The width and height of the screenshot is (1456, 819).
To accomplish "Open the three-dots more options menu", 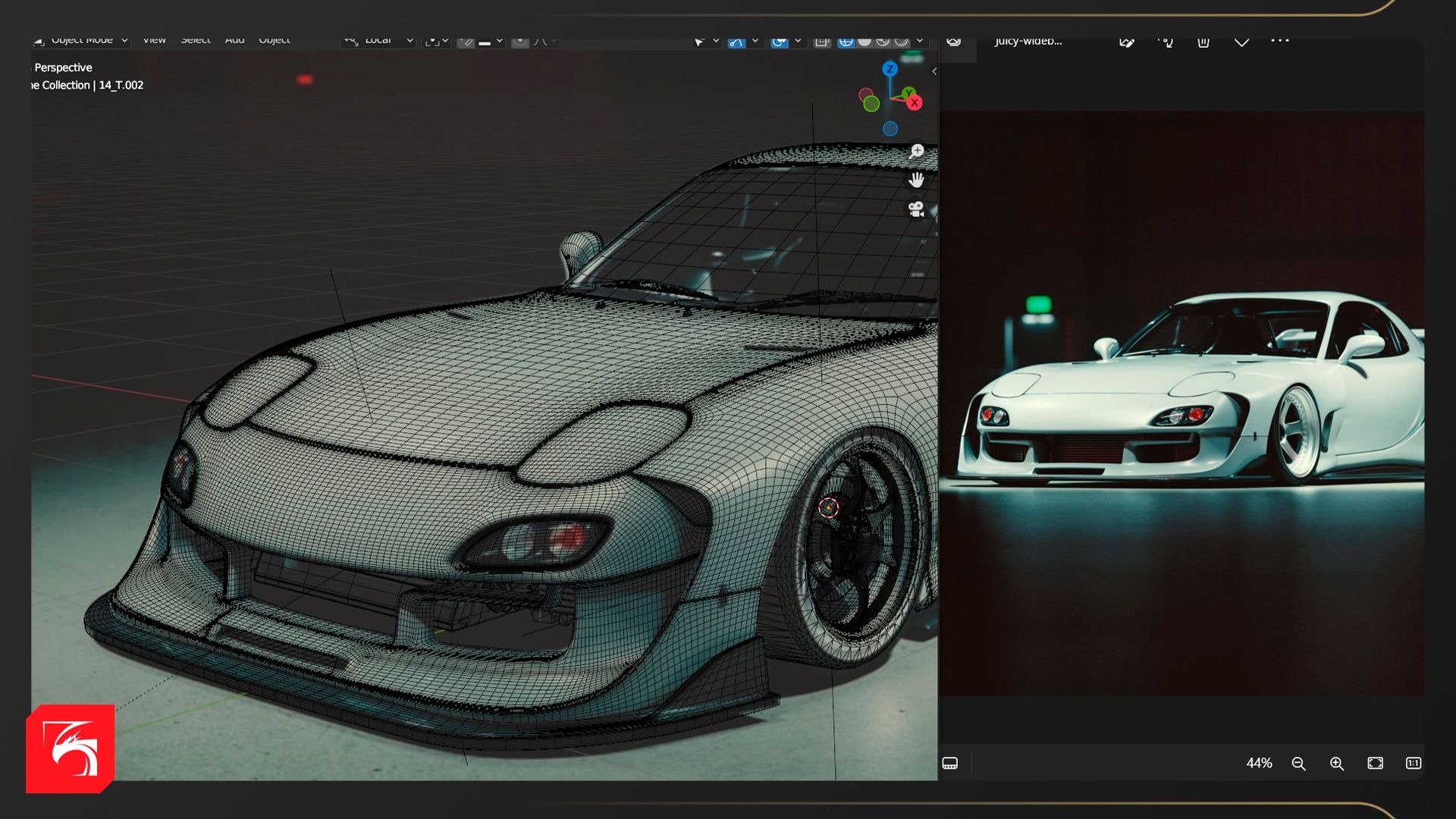I will (1279, 41).
